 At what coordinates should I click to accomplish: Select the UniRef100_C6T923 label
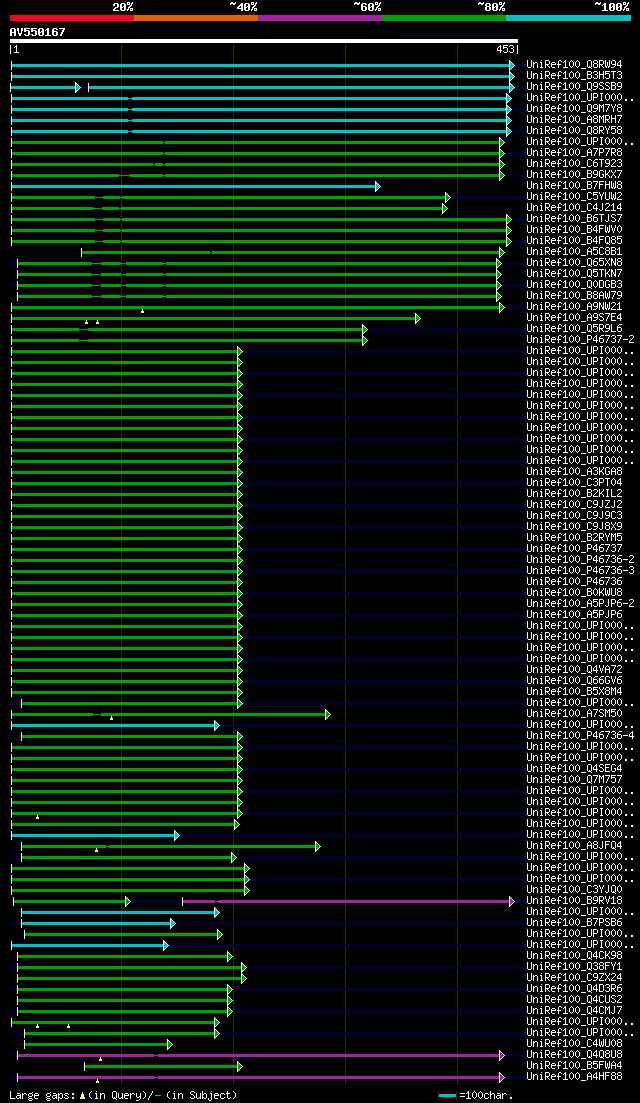point(574,165)
